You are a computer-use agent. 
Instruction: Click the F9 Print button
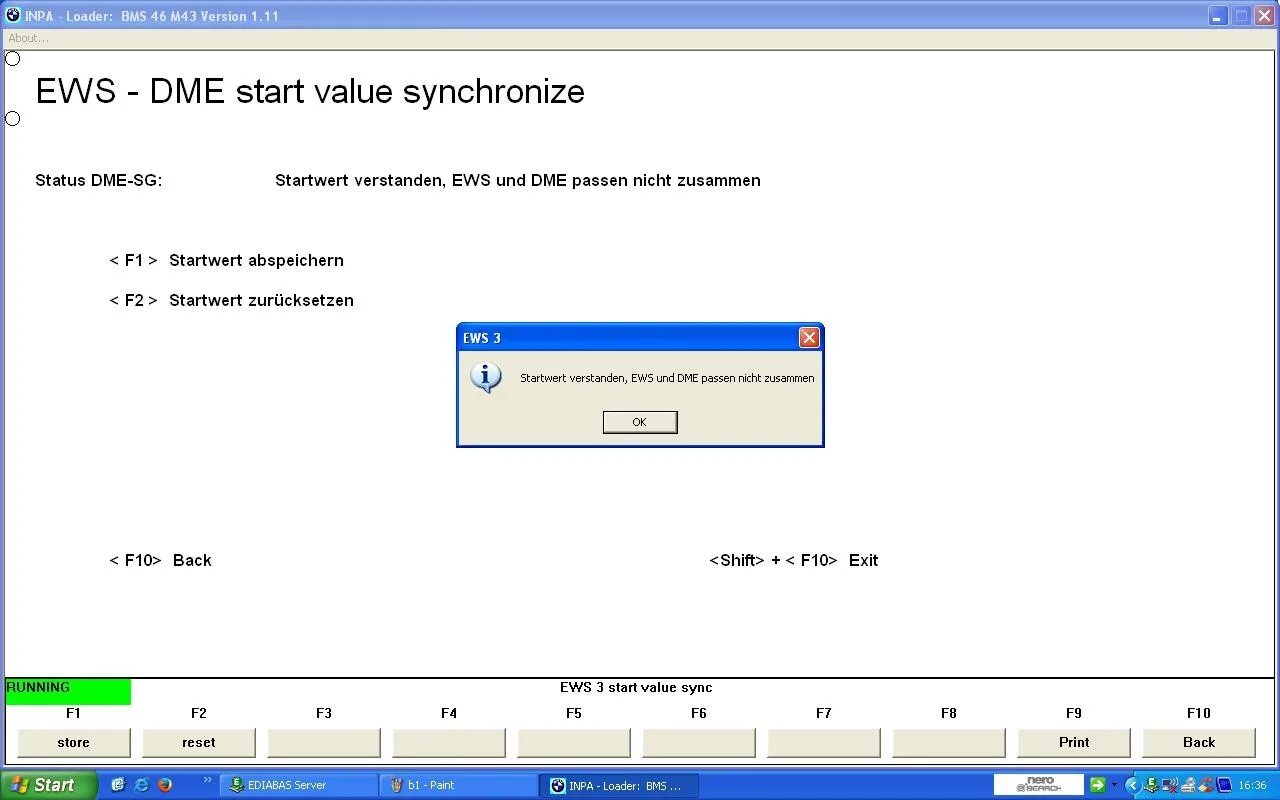coord(1074,742)
